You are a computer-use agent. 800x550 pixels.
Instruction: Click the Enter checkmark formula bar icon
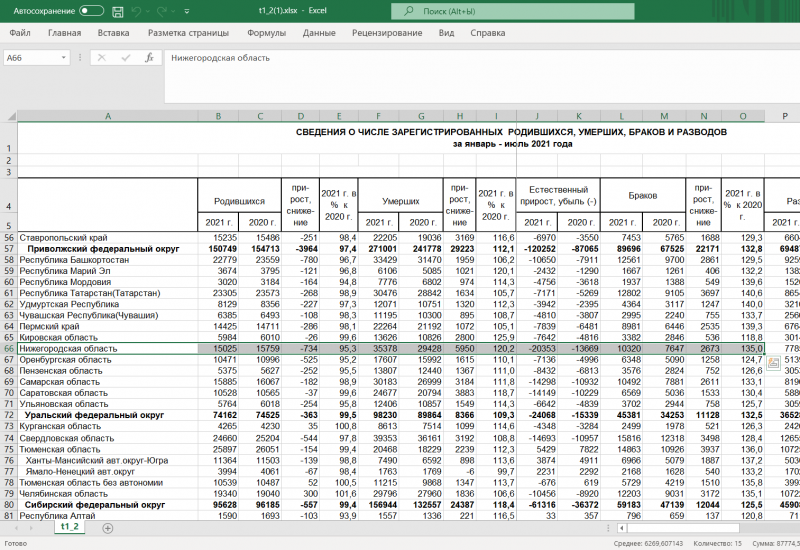tap(126, 58)
